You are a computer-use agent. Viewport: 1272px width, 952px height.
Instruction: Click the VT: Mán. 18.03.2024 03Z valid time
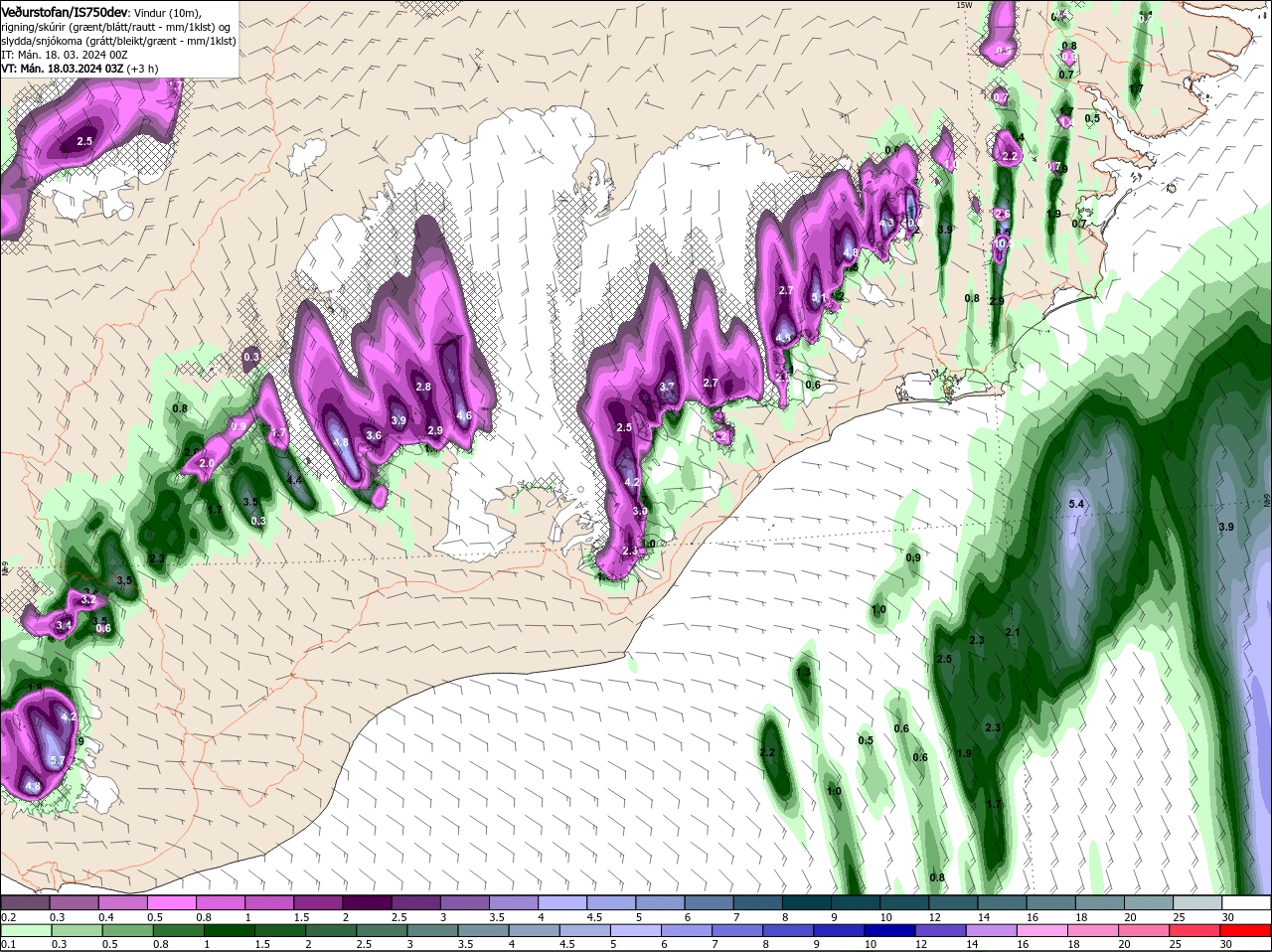click(x=63, y=68)
